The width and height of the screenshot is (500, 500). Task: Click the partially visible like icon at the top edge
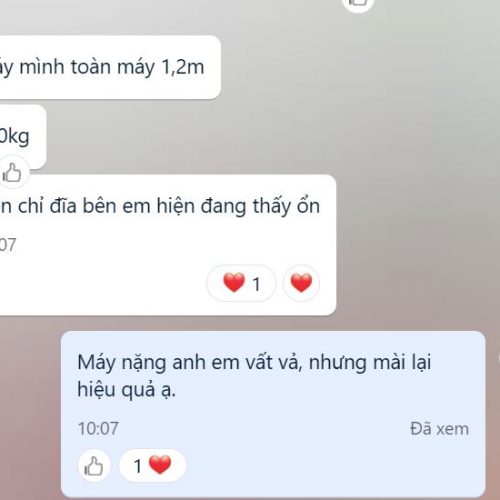[x=358, y=3]
